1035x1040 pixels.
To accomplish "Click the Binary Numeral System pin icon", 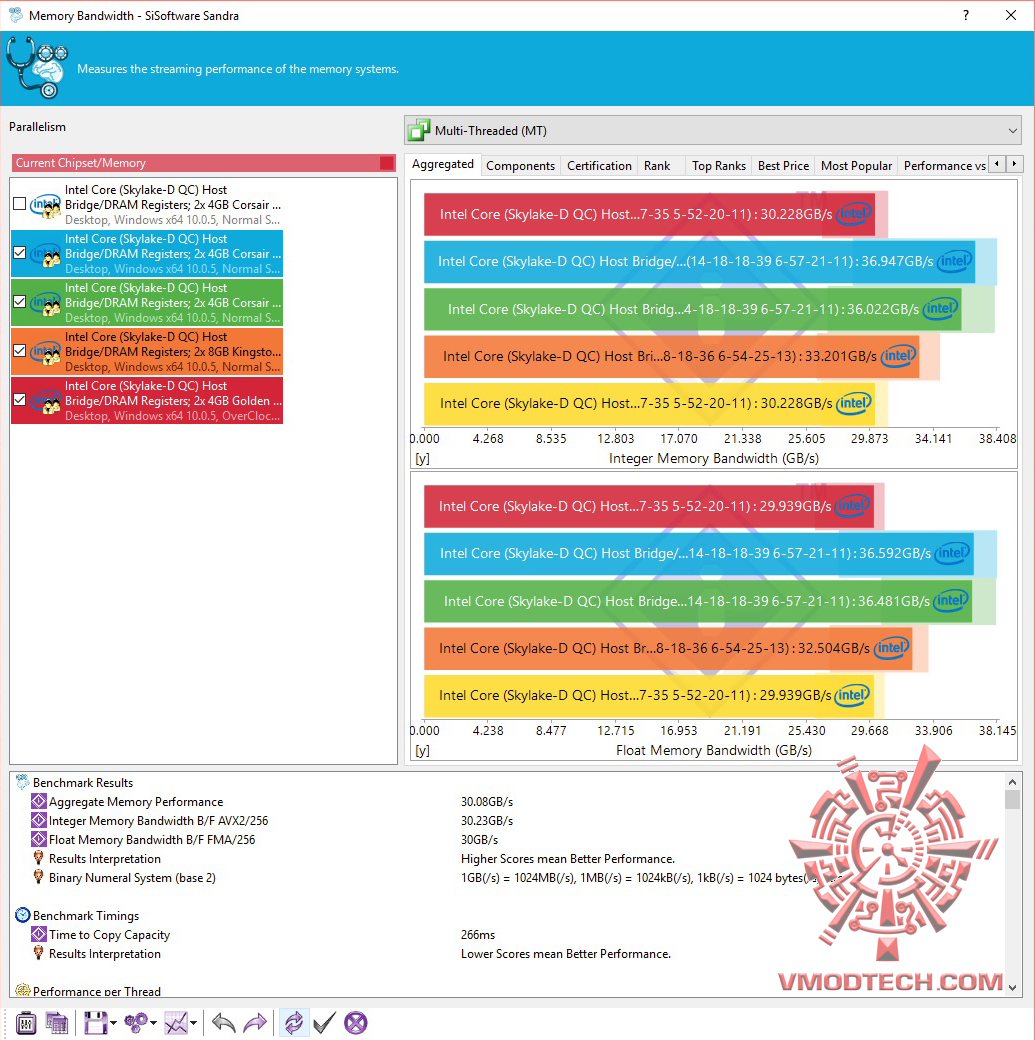I will tap(38, 877).
